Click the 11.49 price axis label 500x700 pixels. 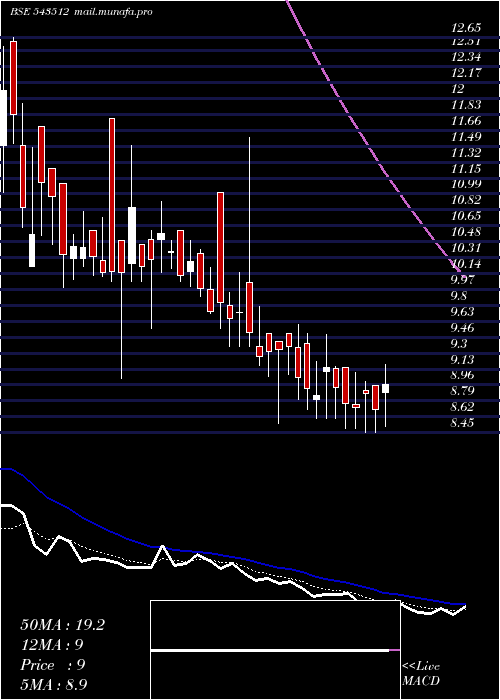point(467,137)
